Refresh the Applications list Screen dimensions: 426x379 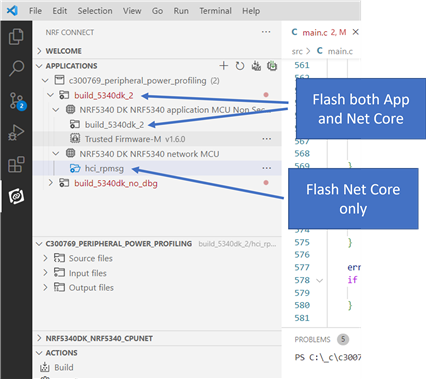click(240, 66)
